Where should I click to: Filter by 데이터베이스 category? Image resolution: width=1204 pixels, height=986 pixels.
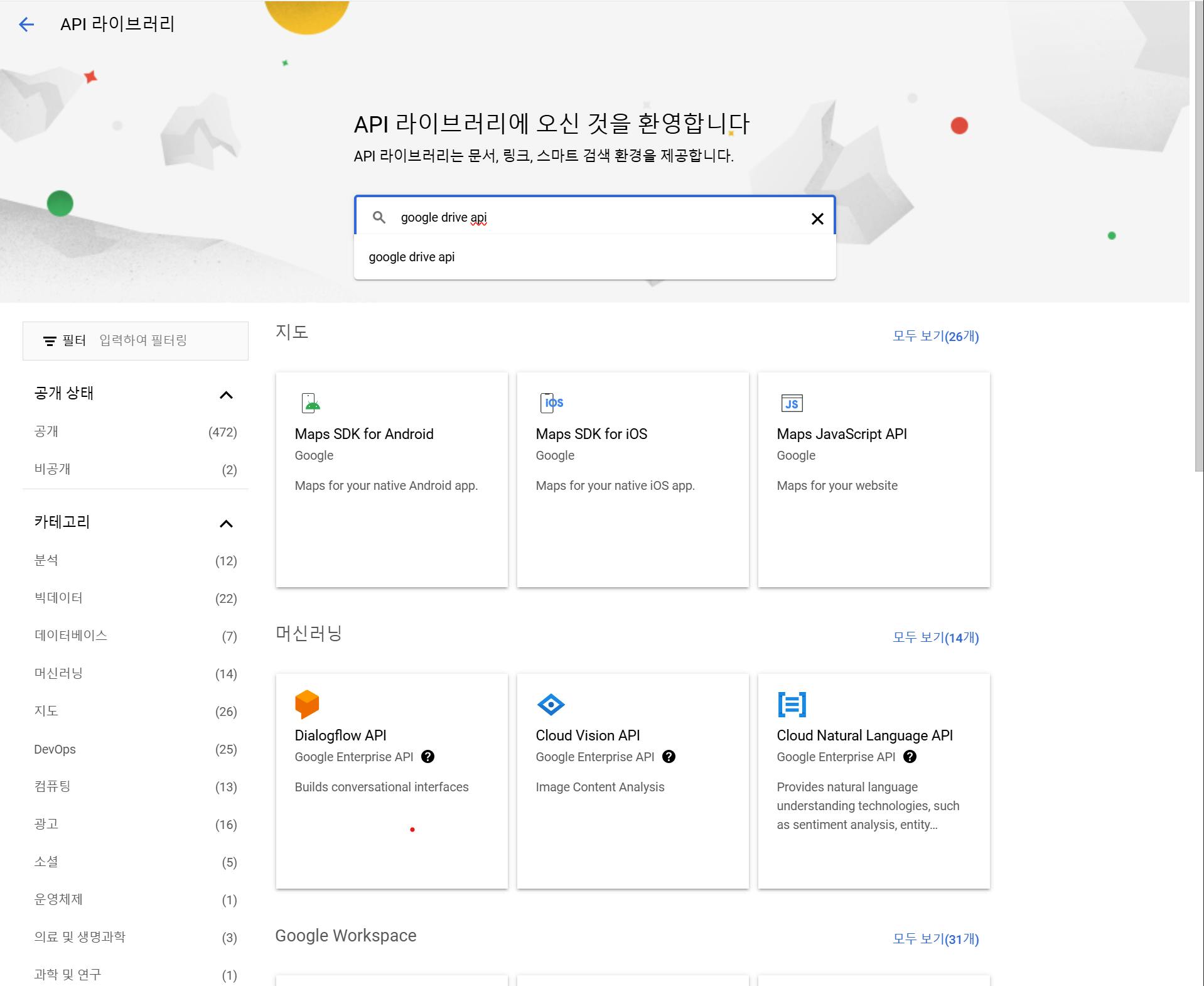(136, 636)
